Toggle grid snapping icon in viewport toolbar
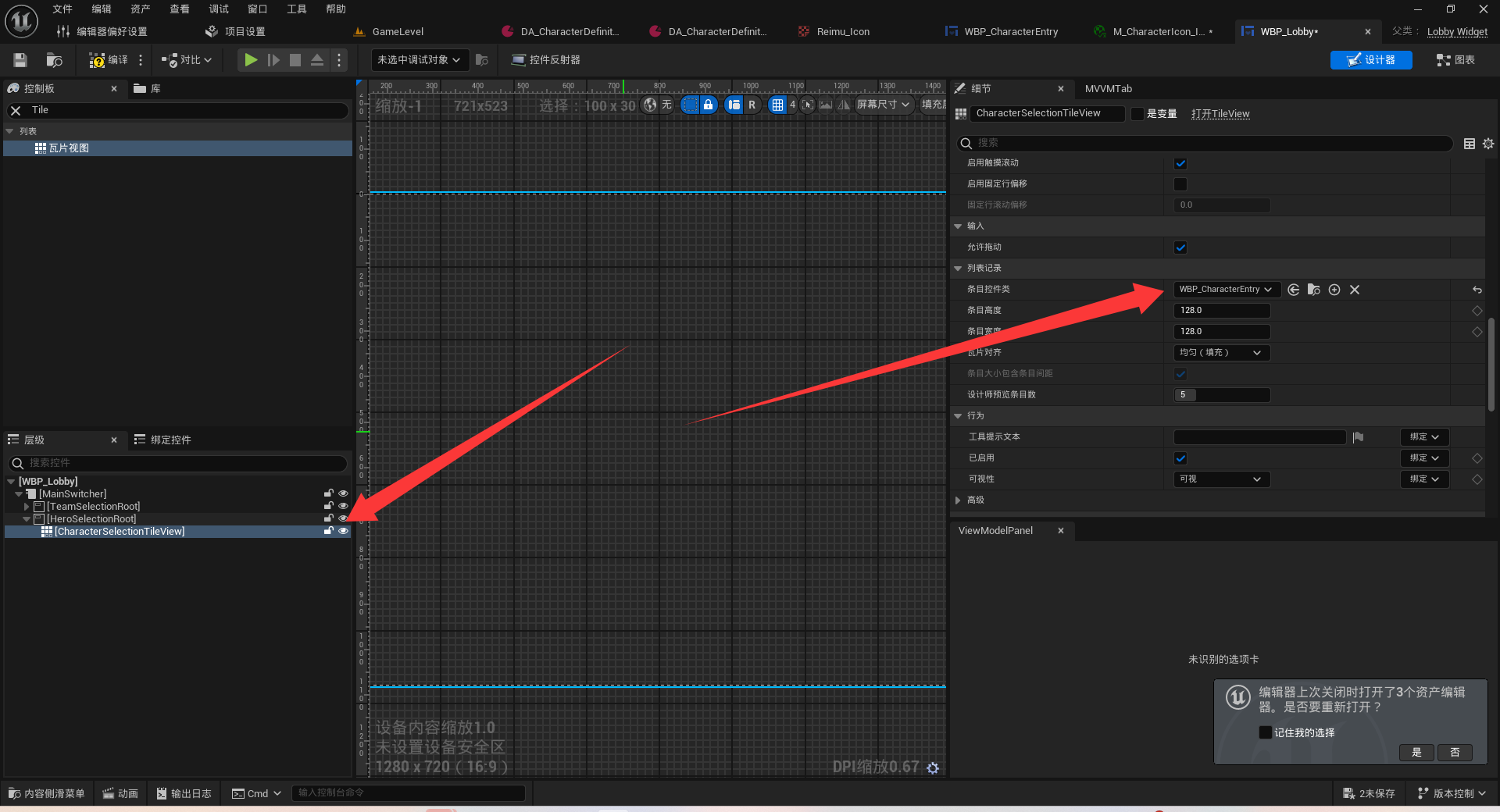The width and height of the screenshot is (1500, 812). [x=777, y=105]
